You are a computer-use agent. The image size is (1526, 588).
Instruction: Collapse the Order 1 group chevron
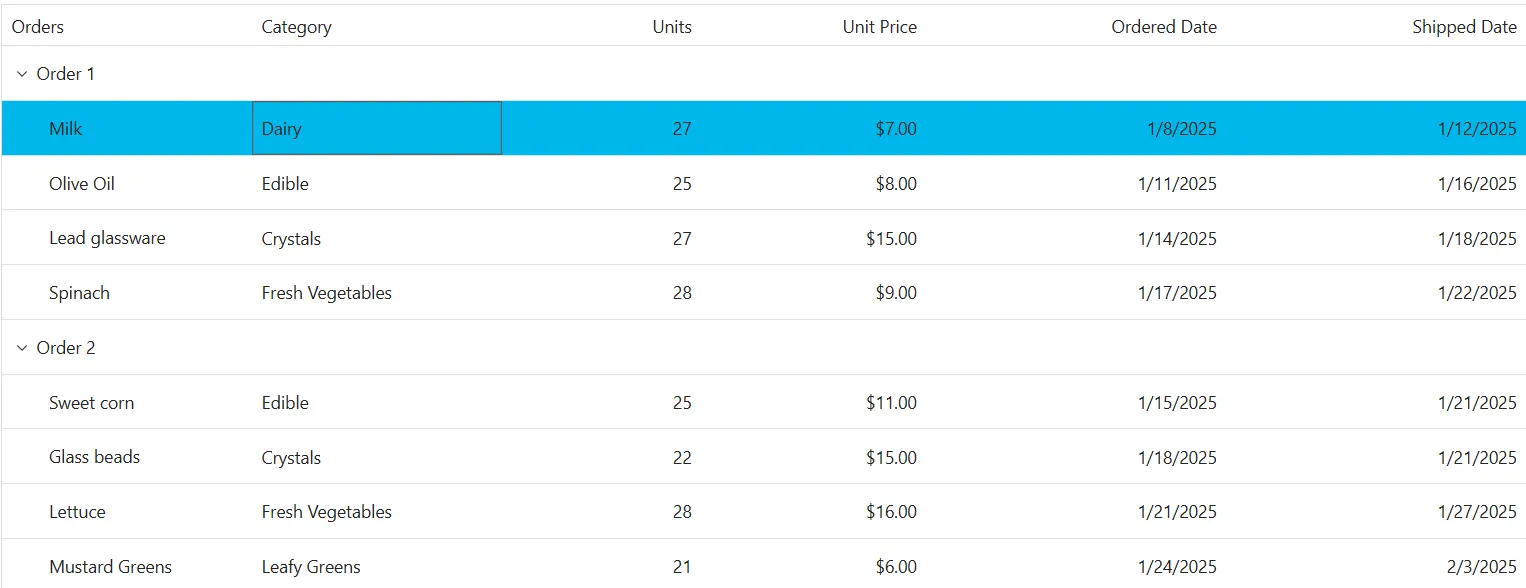[x=22, y=74]
